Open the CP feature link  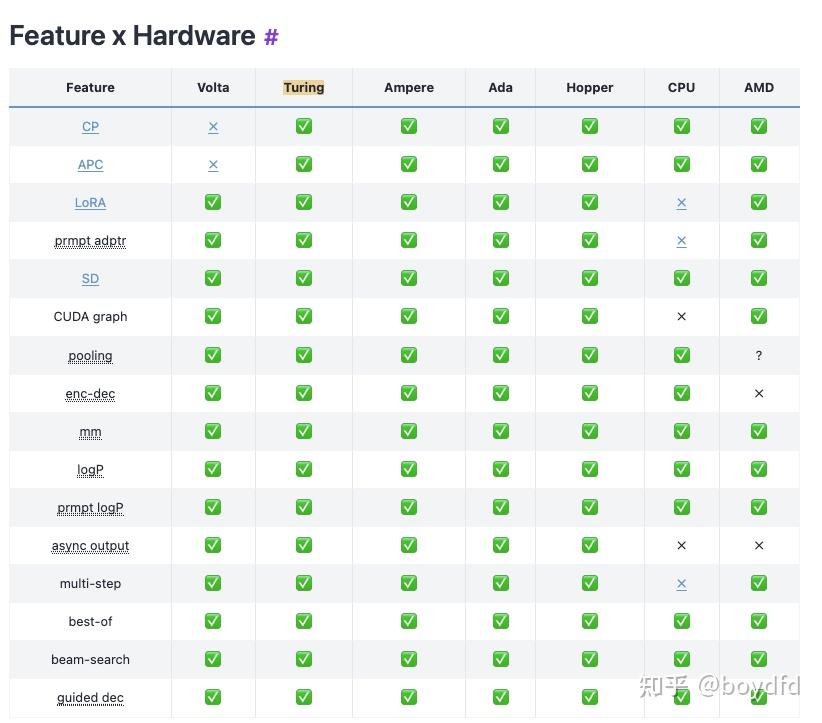point(90,126)
